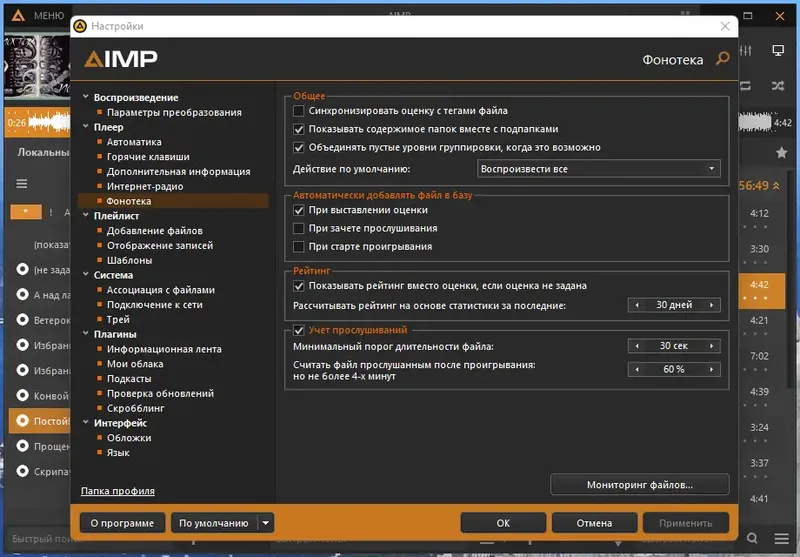Select Язык in settings tree
Image resolution: width=800 pixels, height=557 pixels.
tap(118, 452)
